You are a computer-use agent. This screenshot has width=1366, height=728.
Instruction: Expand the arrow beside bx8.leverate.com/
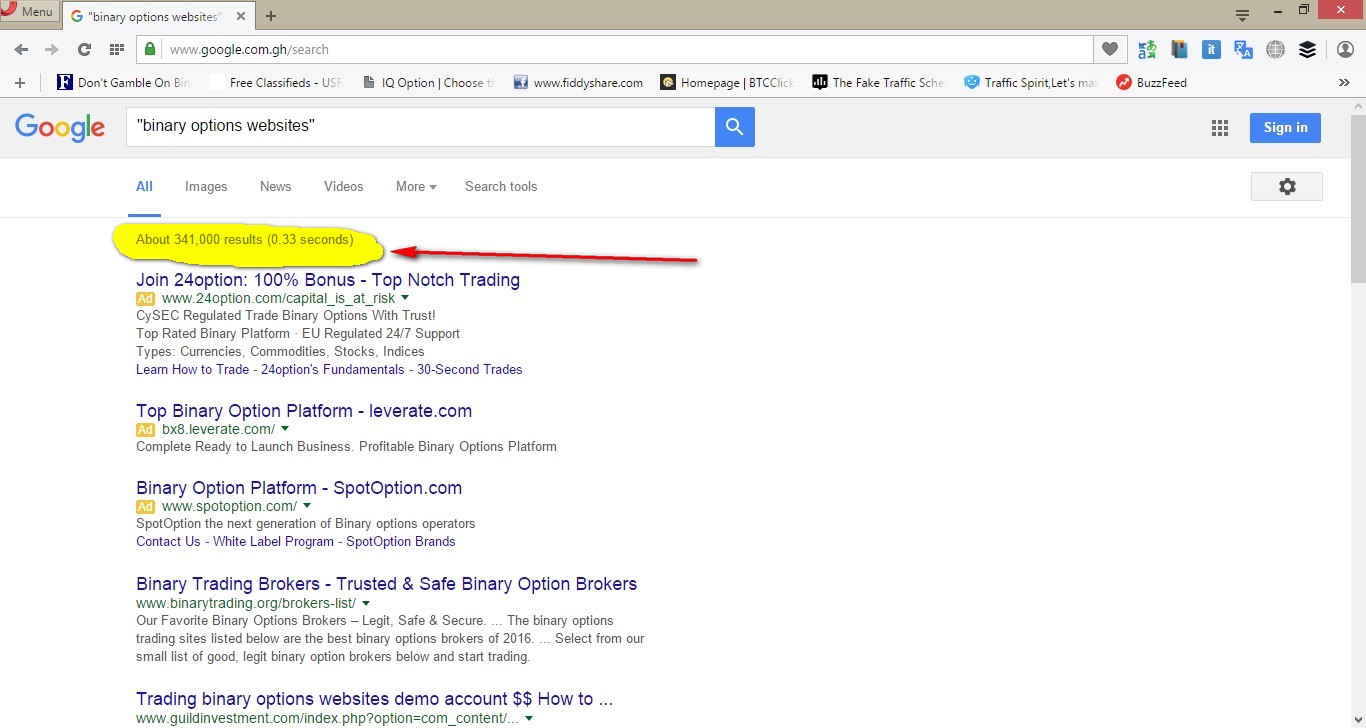click(x=285, y=429)
